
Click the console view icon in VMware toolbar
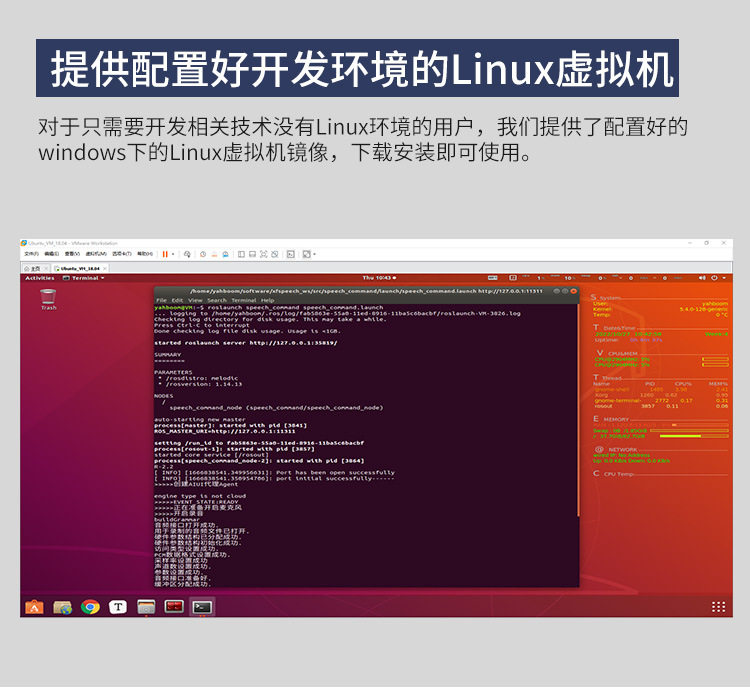(290, 254)
